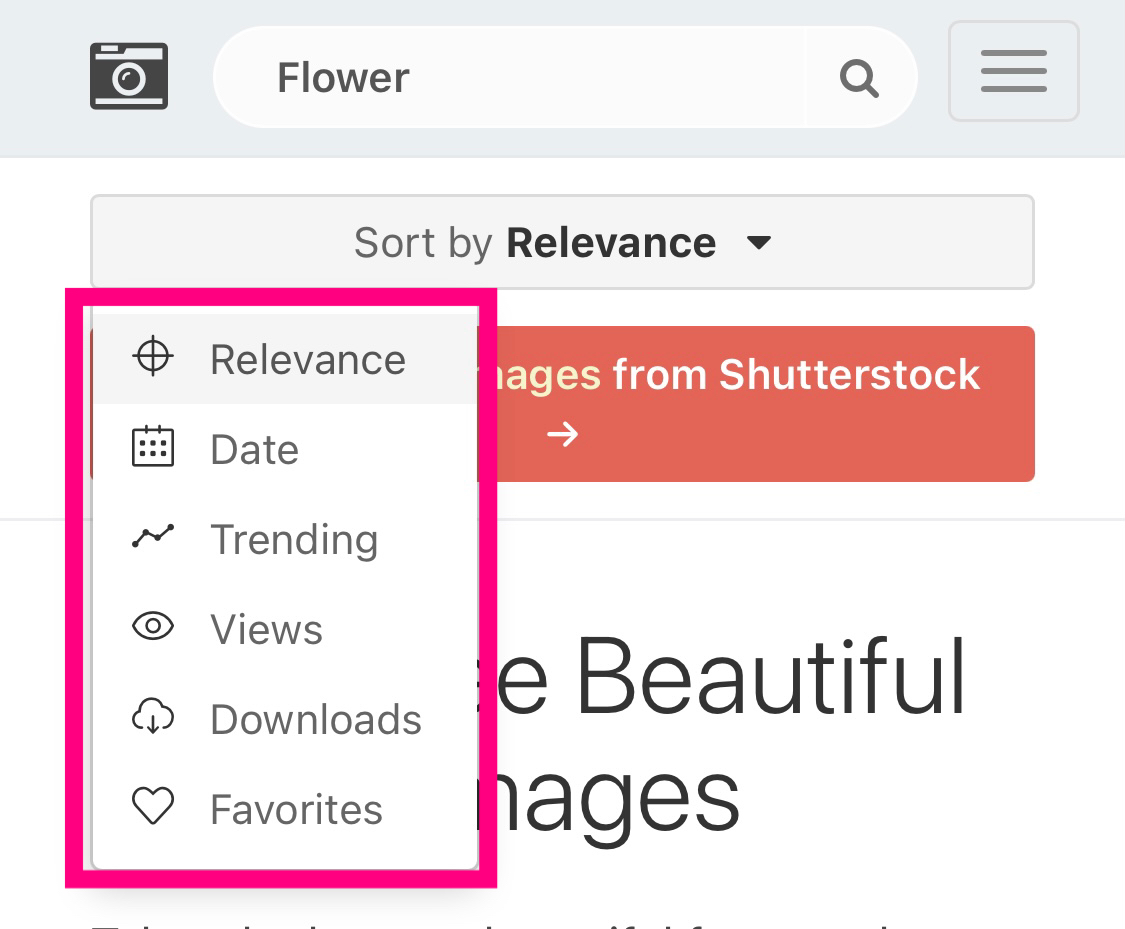Viewport: 1125px width, 929px height.
Task: Click the calendar icon beside Date
Action: coord(153,447)
